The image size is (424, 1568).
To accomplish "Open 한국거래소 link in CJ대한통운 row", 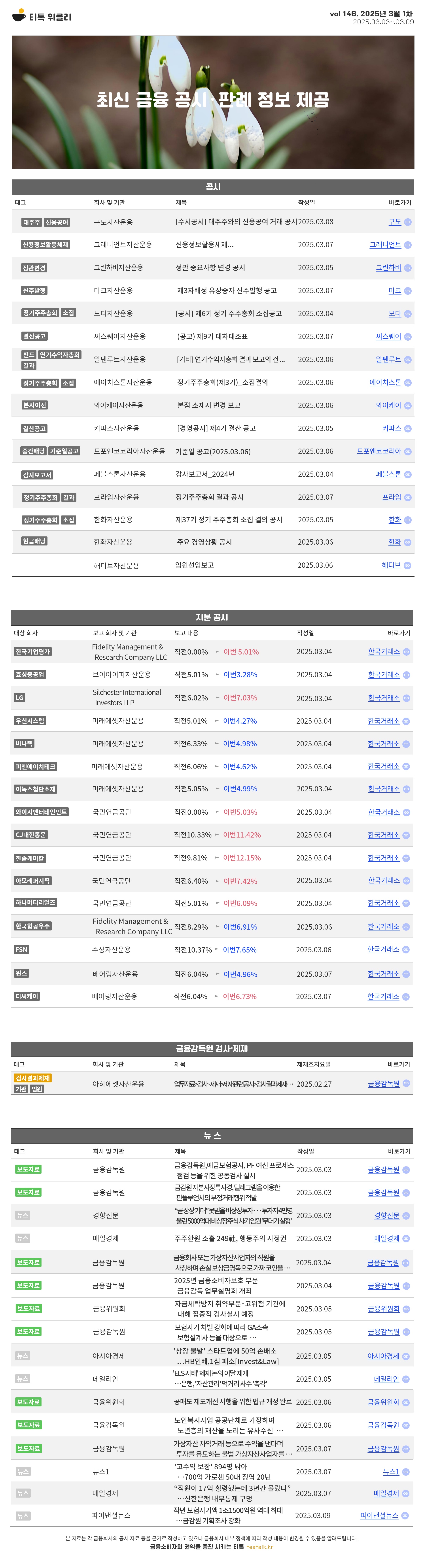I will point(384,835).
